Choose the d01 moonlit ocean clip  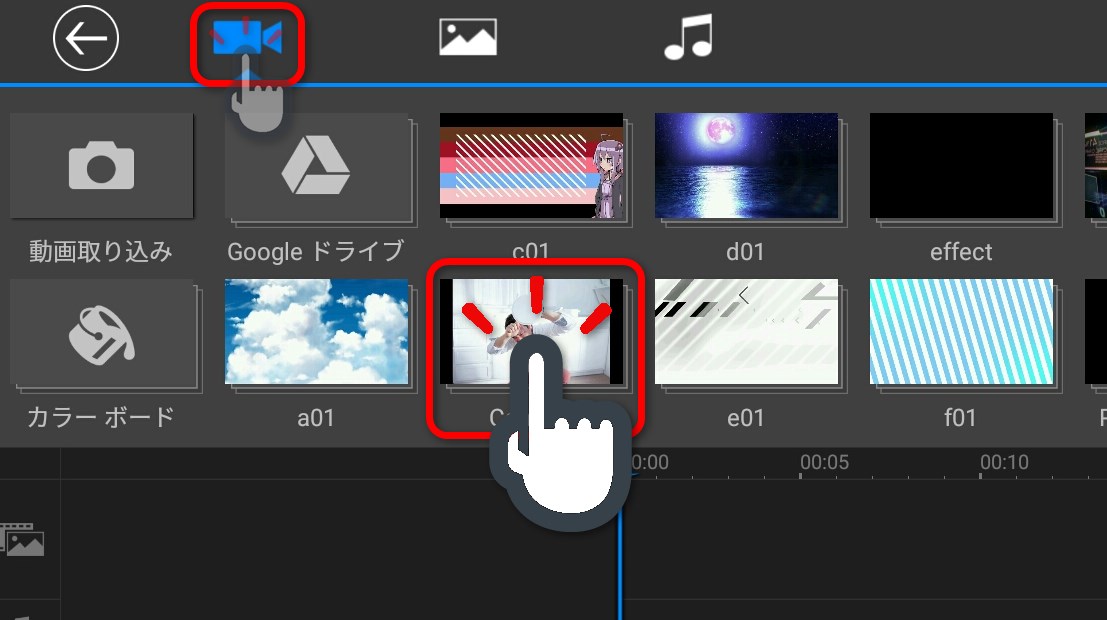[x=746, y=166]
